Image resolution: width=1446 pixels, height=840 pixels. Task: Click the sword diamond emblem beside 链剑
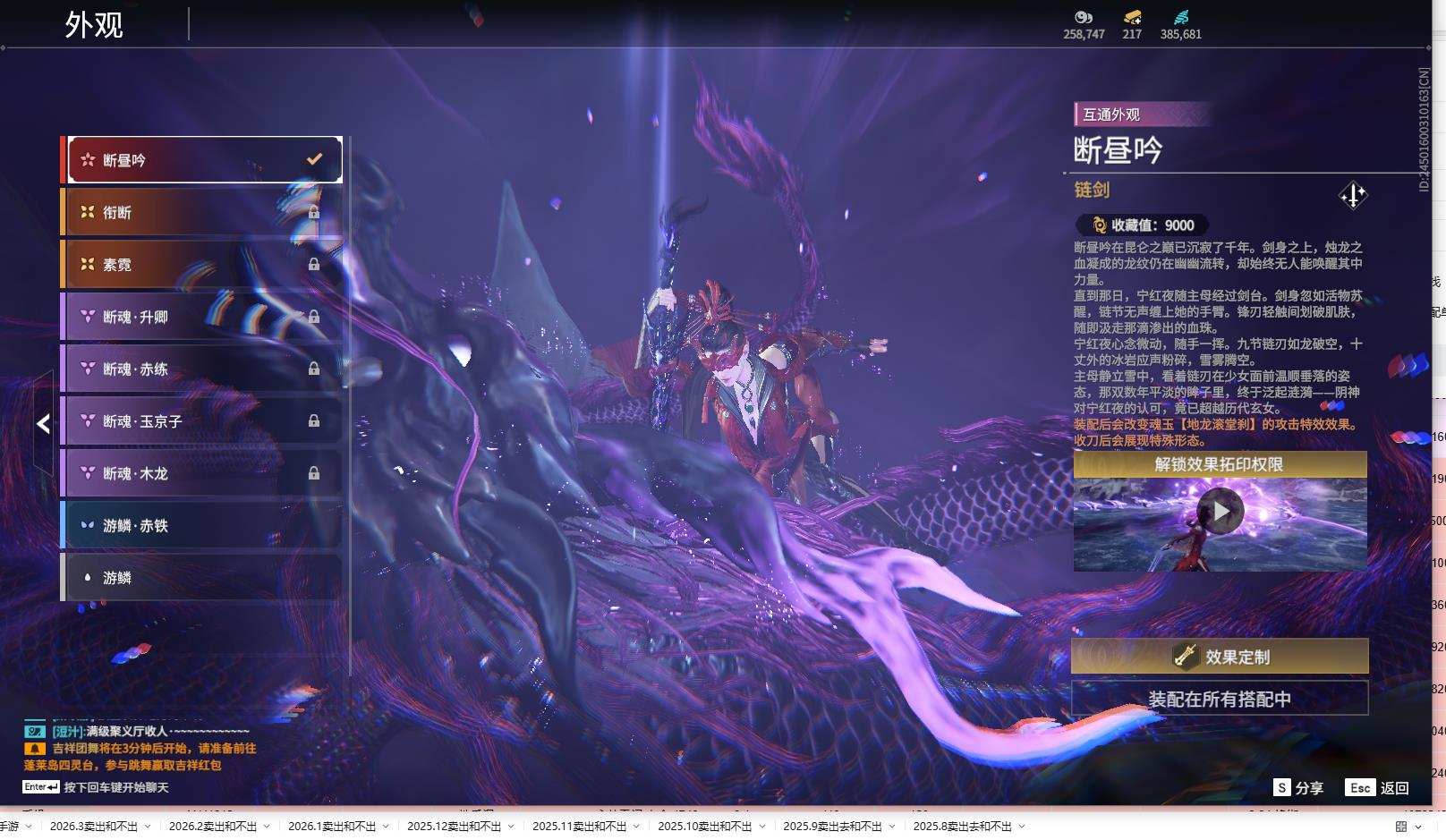pos(1353,195)
